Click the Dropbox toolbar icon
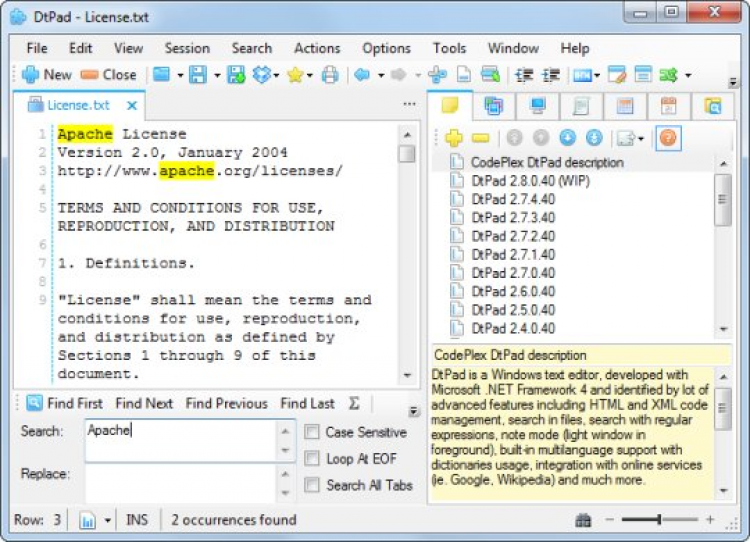This screenshot has height=542, width=750. tap(261, 75)
